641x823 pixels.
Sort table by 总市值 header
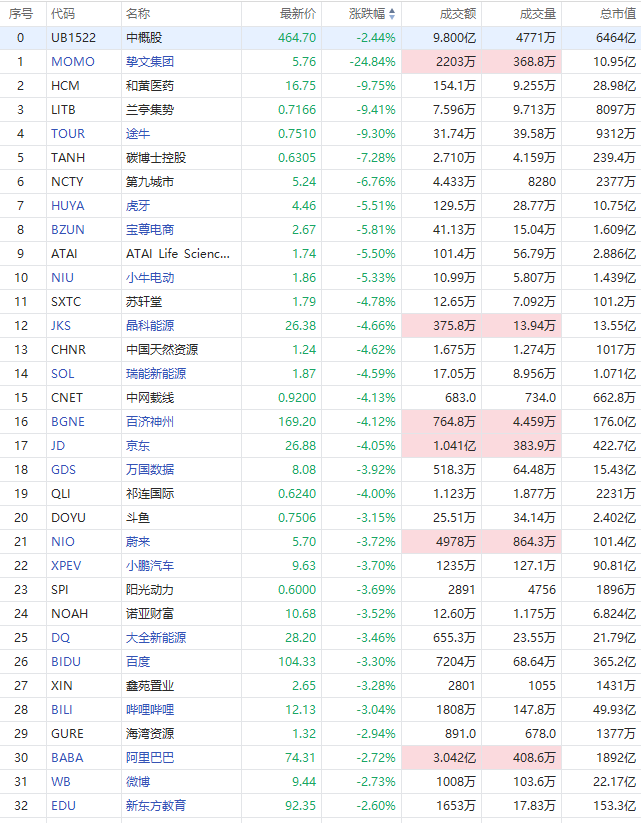[618, 14]
